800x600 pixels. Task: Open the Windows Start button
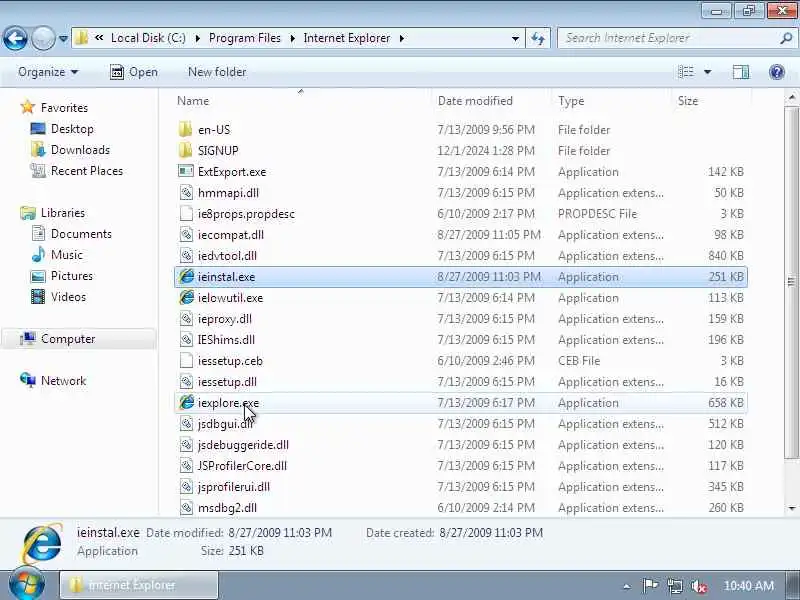pyautogui.click(x=27, y=585)
